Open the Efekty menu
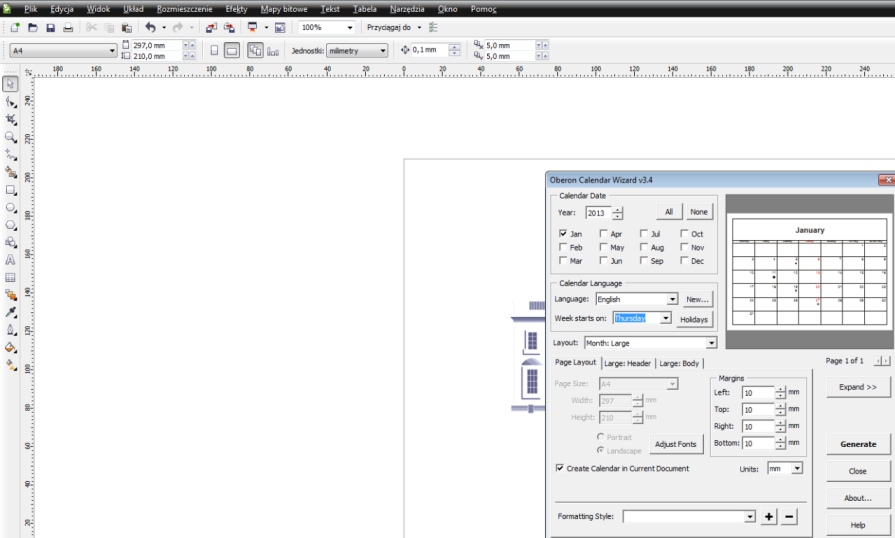Viewport: 895px width, 538px height. tap(236, 8)
